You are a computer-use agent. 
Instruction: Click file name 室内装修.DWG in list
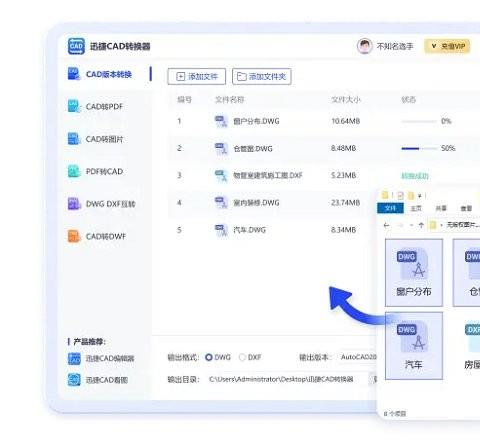pyautogui.click(x=256, y=203)
